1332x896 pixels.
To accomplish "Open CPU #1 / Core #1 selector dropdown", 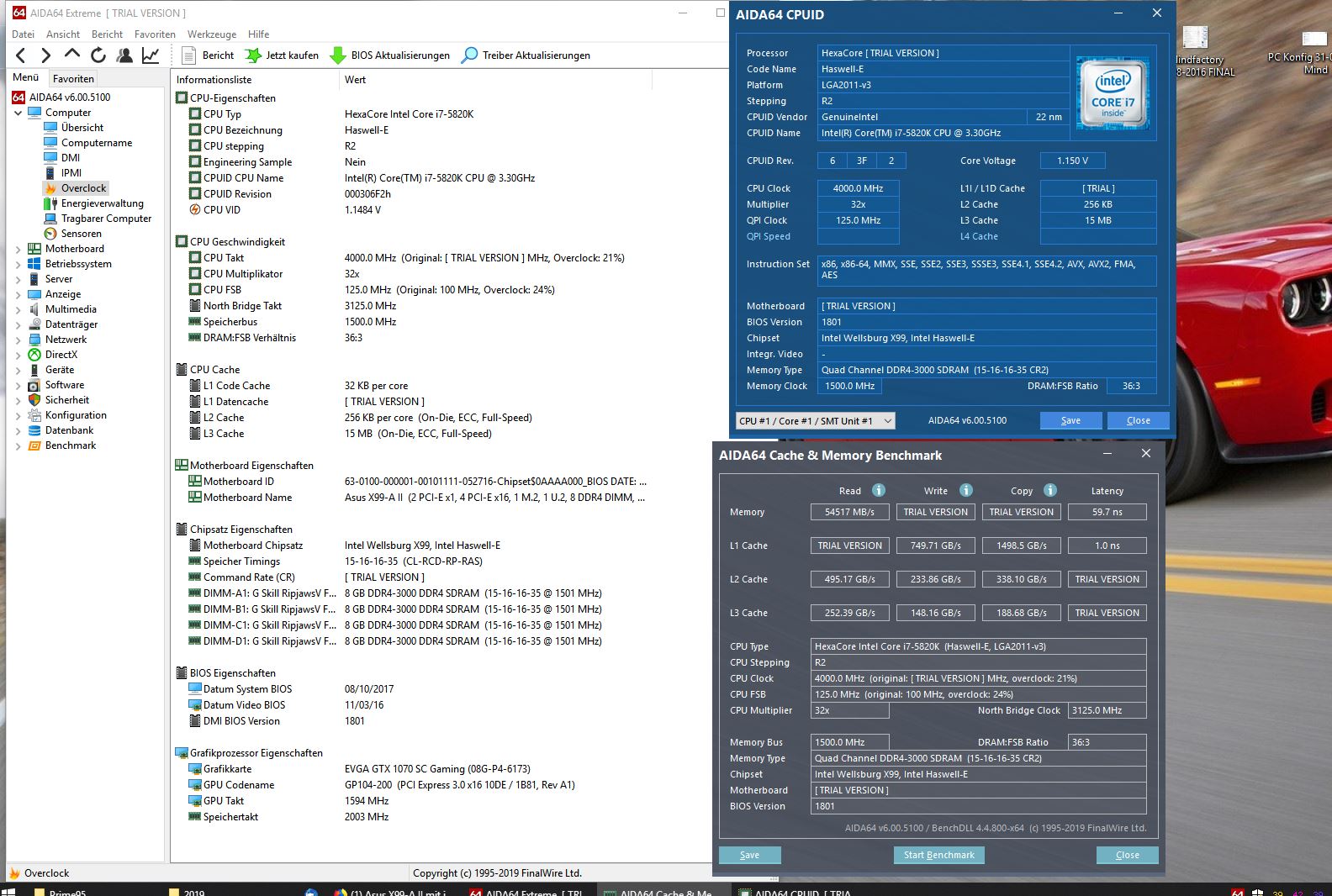I will click(x=815, y=420).
